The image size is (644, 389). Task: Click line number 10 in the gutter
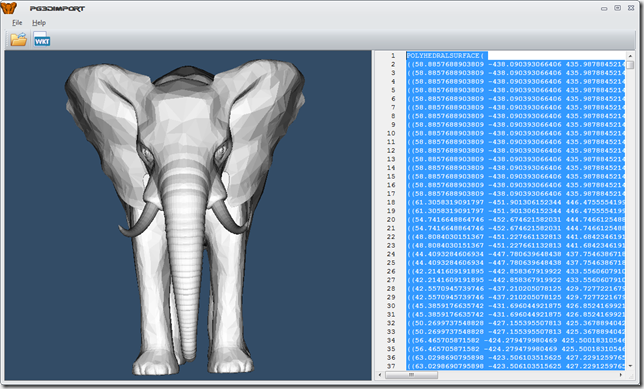(391, 133)
